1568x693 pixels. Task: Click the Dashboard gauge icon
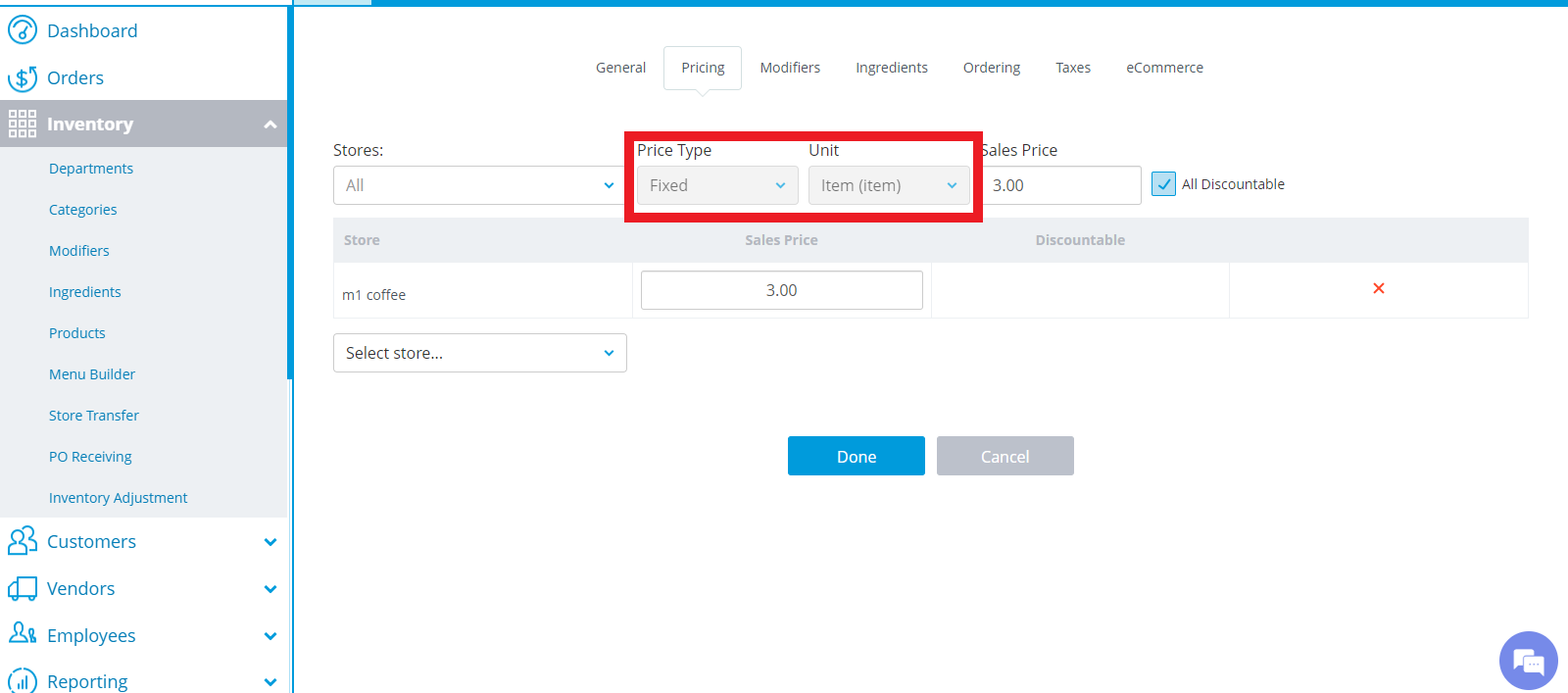pos(23,30)
